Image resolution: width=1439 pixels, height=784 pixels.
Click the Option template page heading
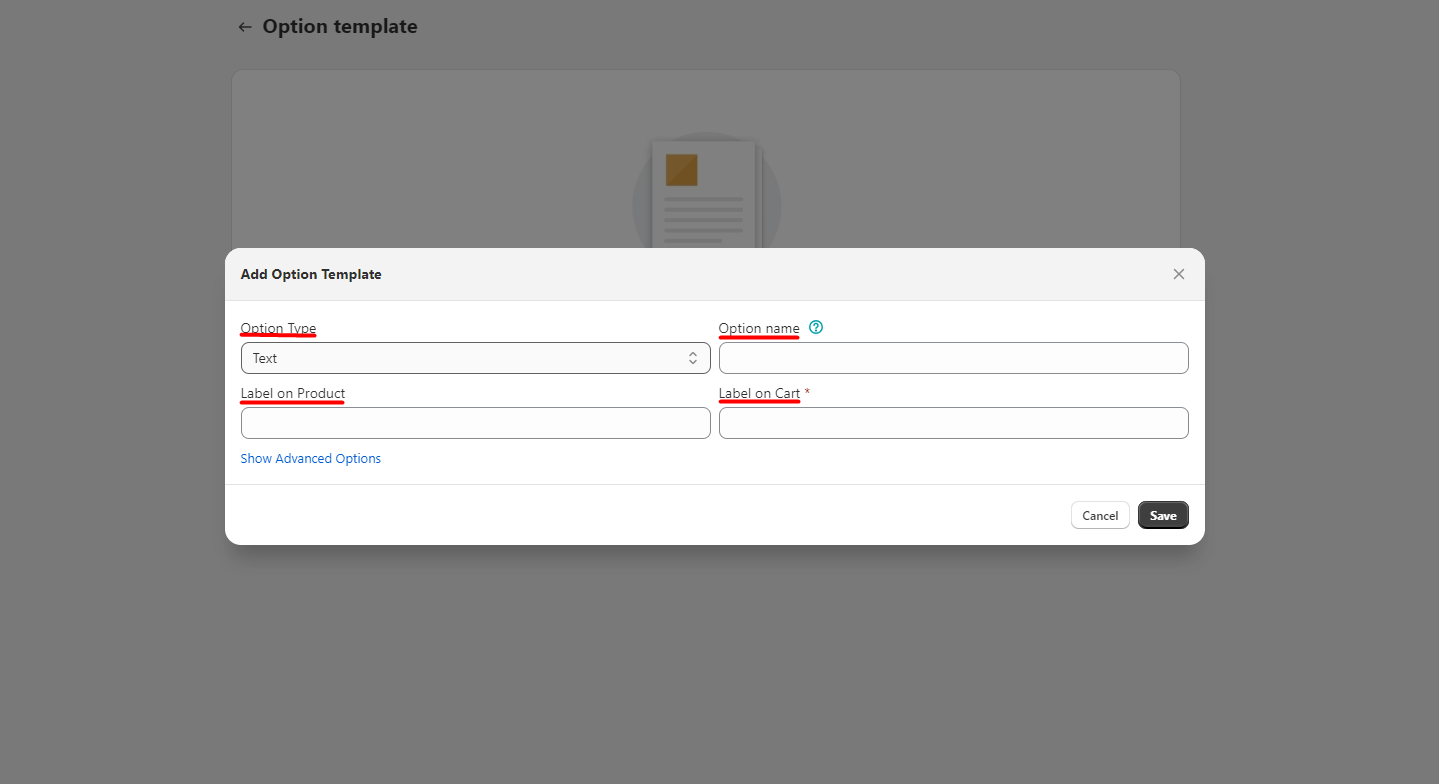(x=340, y=27)
